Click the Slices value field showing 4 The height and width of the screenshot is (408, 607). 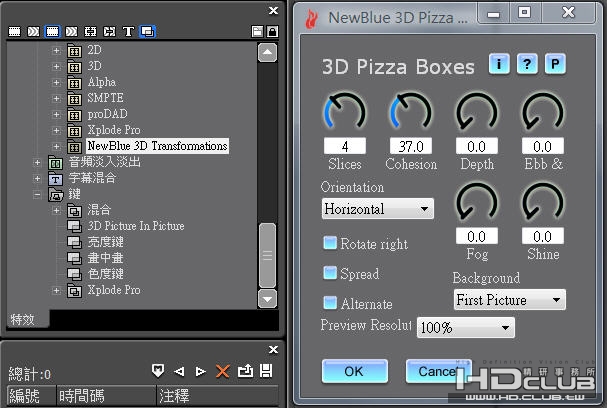pos(345,146)
